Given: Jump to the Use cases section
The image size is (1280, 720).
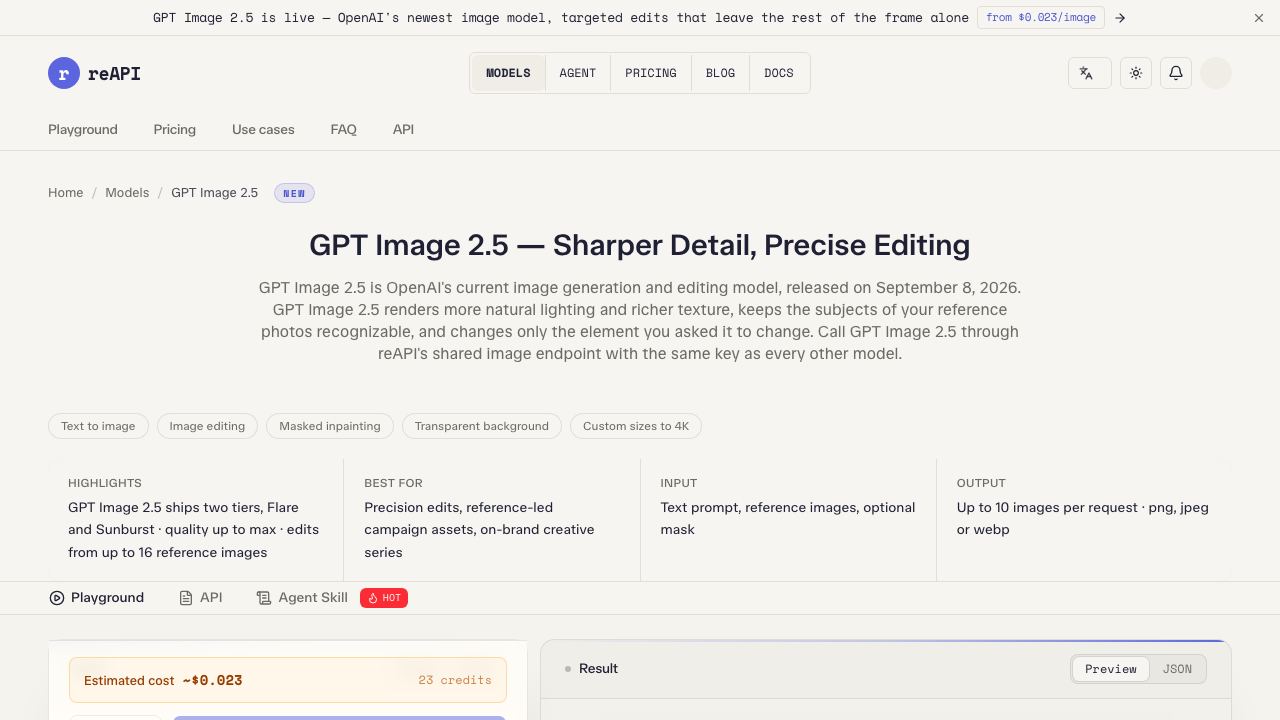Looking at the screenshot, I should (x=263, y=129).
